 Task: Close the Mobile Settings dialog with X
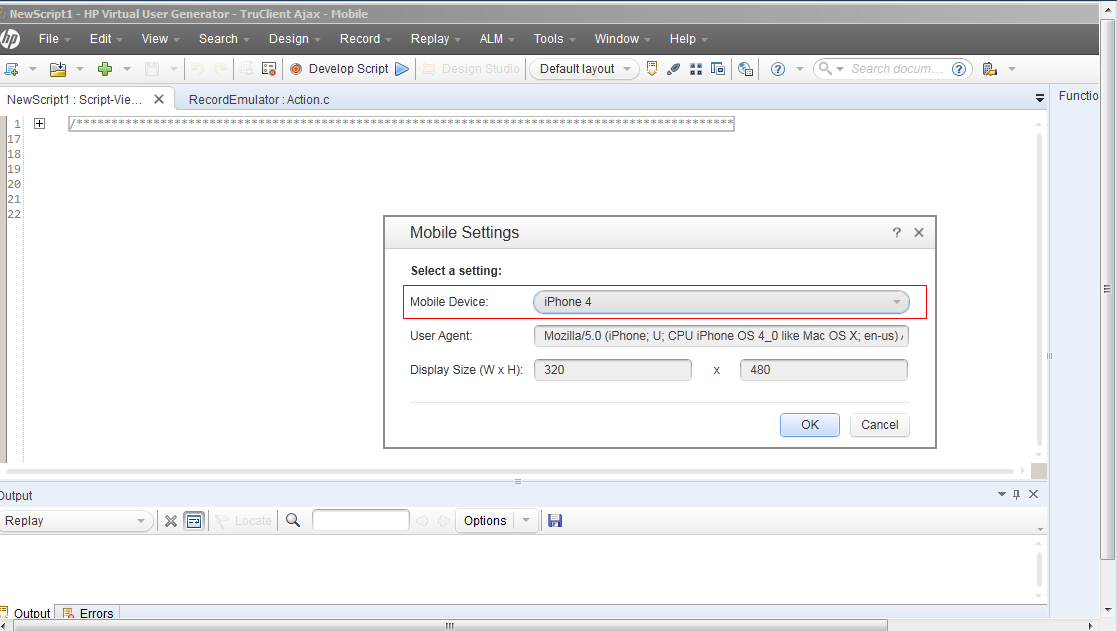point(919,232)
